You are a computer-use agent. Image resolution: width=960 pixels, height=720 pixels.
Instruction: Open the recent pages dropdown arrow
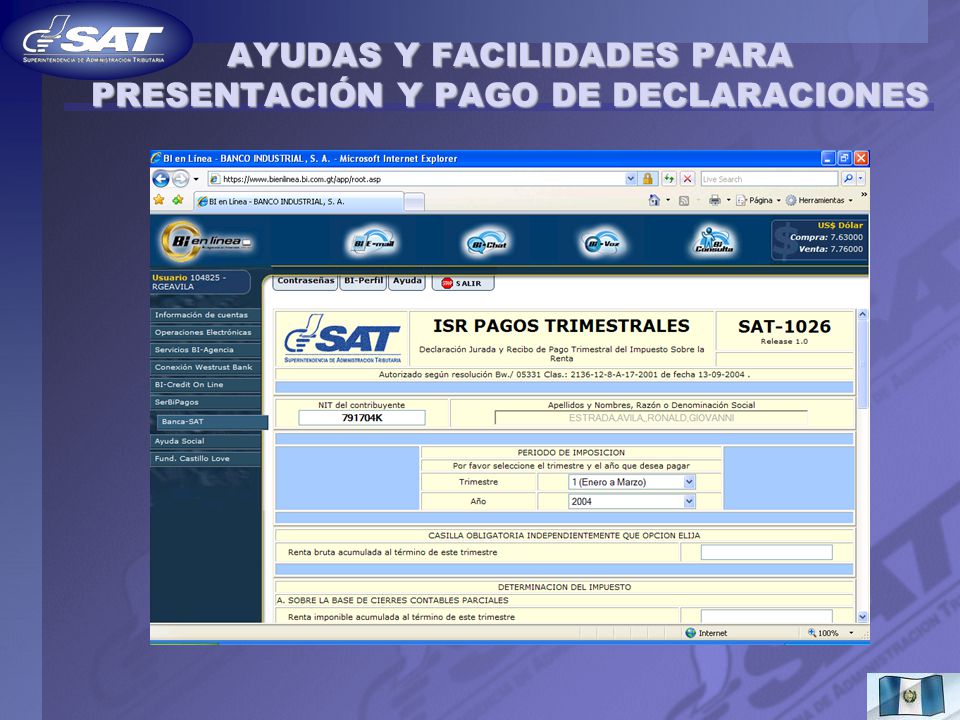[x=196, y=179]
